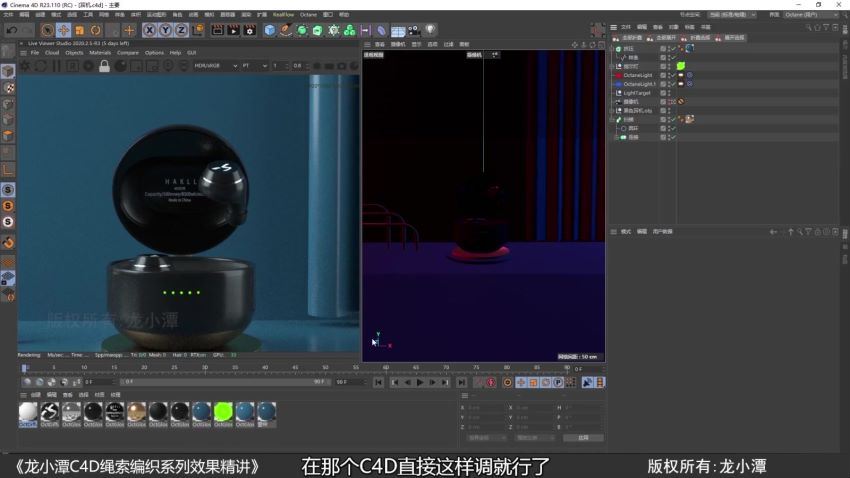Click the frame 50 mark on the timeline ruler
850x478 pixels.
coord(325,368)
